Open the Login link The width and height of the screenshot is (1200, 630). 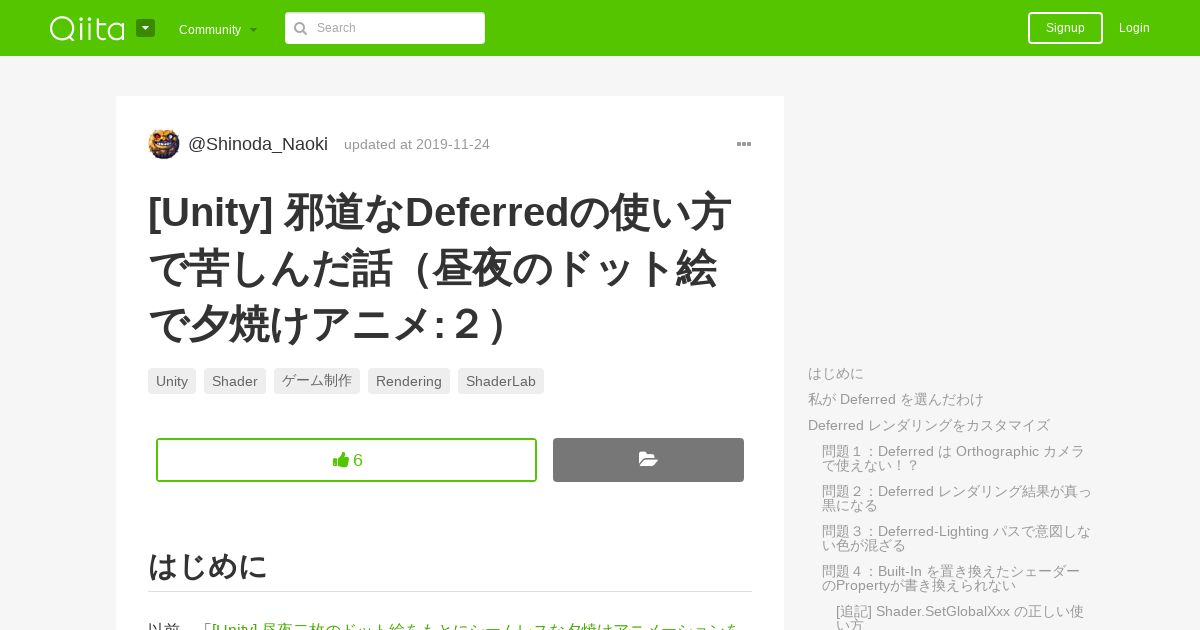(x=1134, y=28)
